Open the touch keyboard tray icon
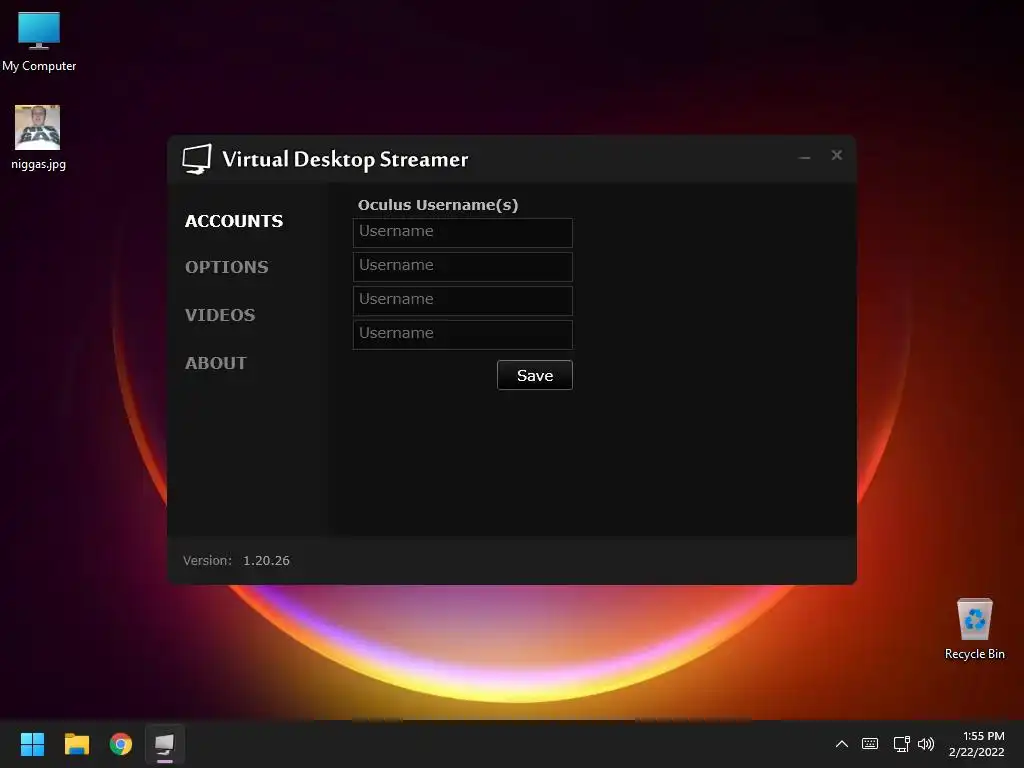 pos(870,744)
